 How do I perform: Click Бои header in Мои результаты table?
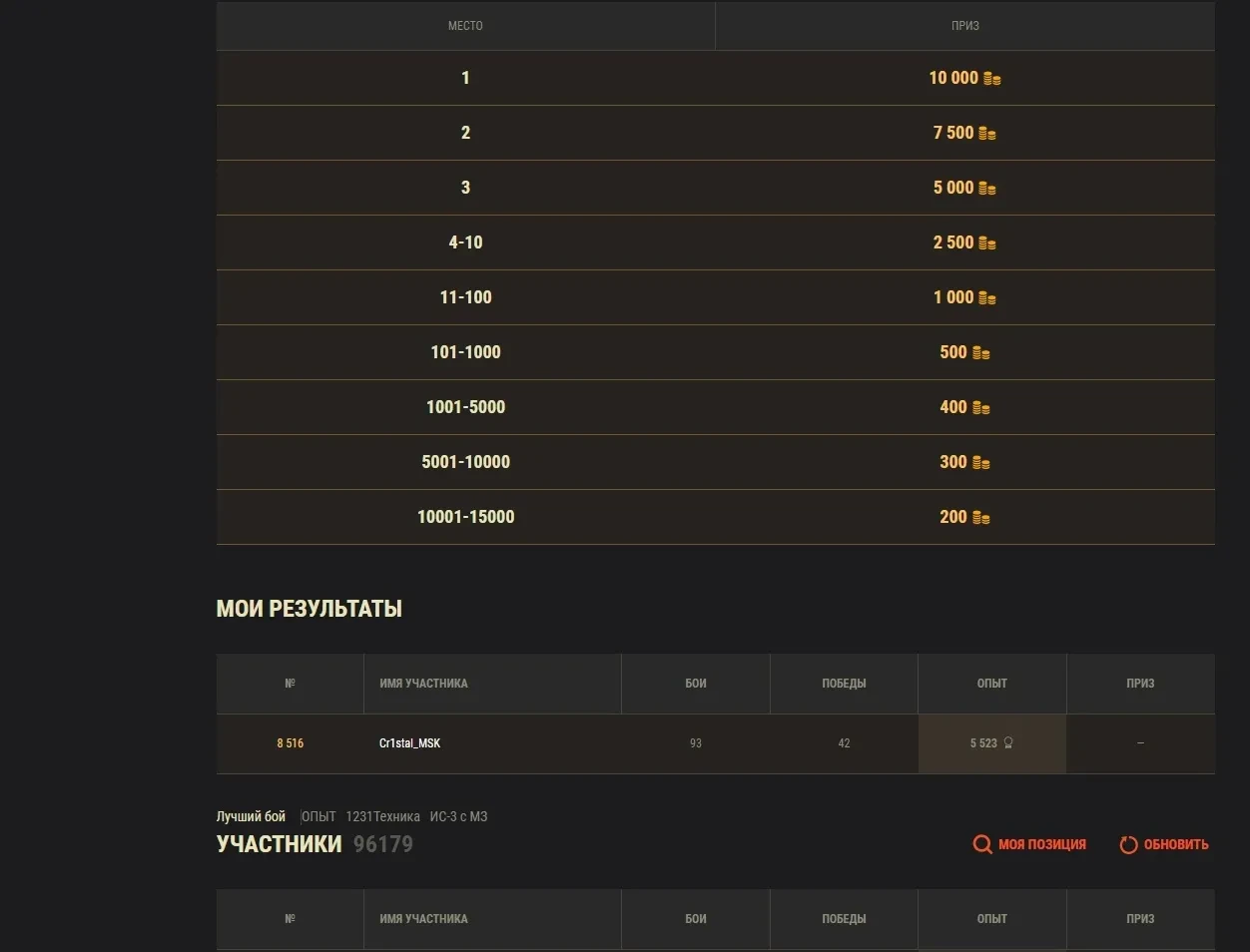point(696,684)
